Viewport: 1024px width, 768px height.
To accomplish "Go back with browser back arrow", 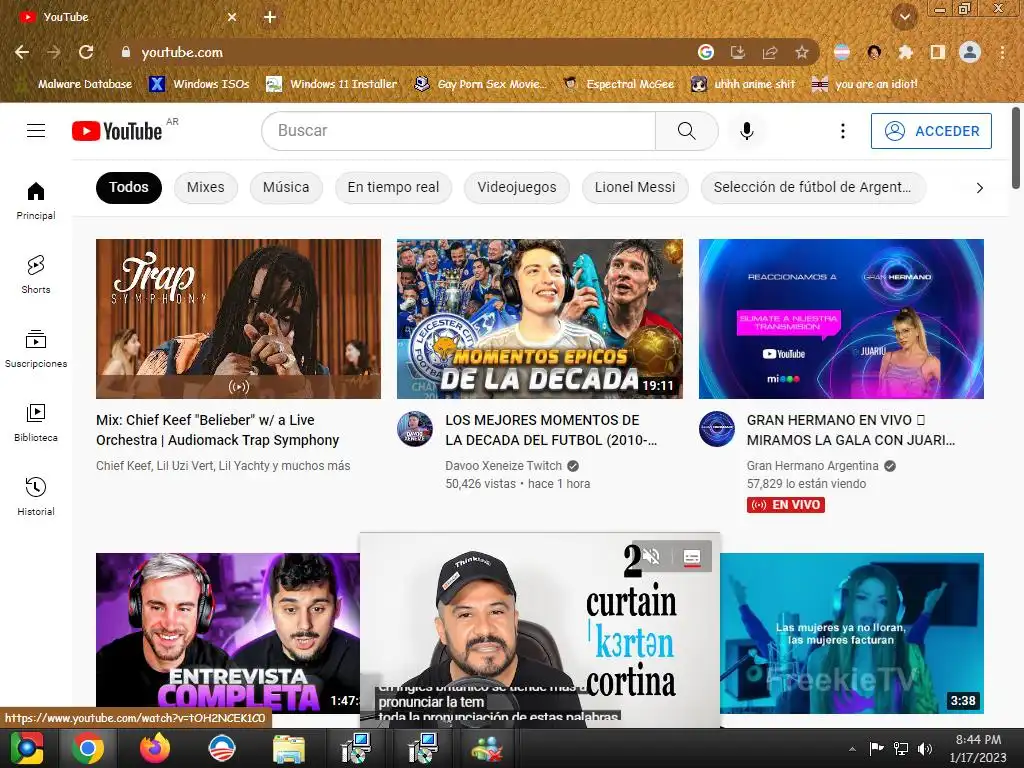I will [22, 52].
